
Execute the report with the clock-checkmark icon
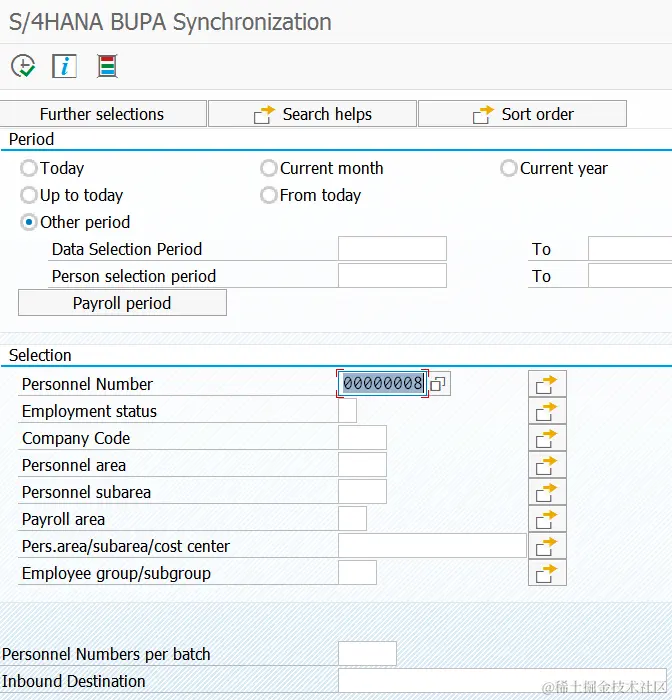23,66
